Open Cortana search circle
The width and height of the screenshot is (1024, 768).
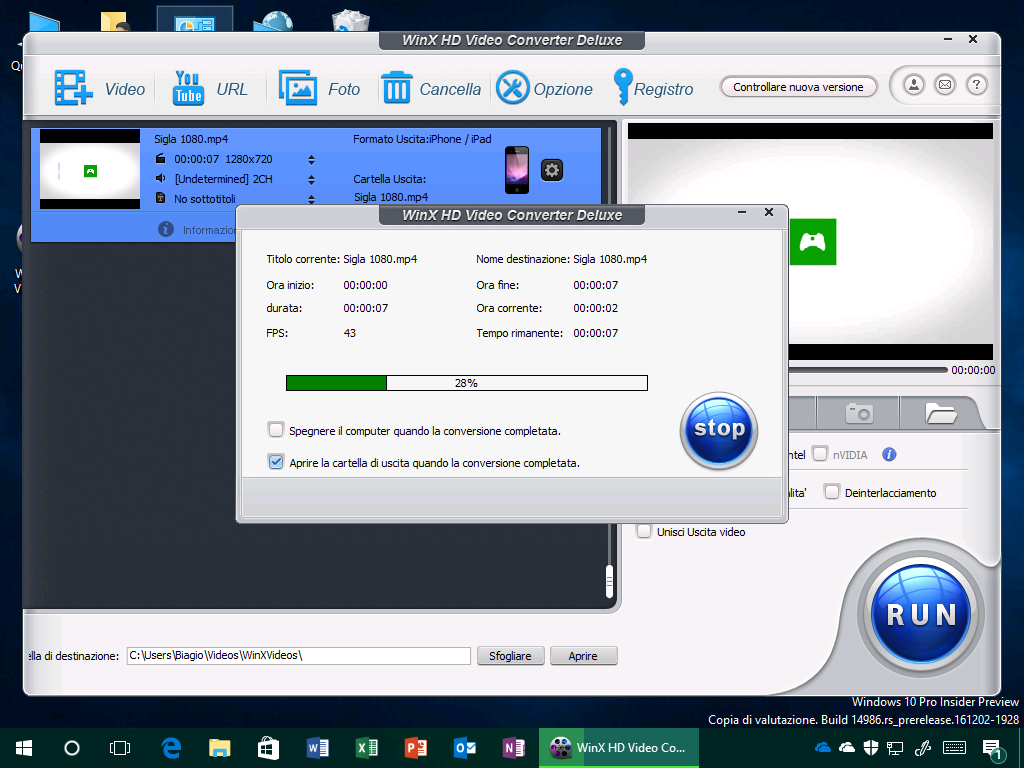coord(72,748)
